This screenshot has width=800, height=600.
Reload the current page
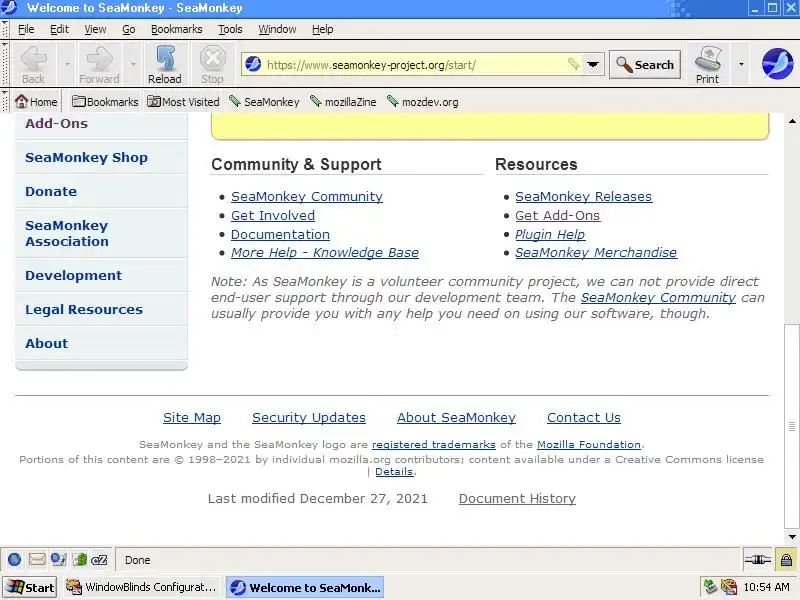pos(165,64)
